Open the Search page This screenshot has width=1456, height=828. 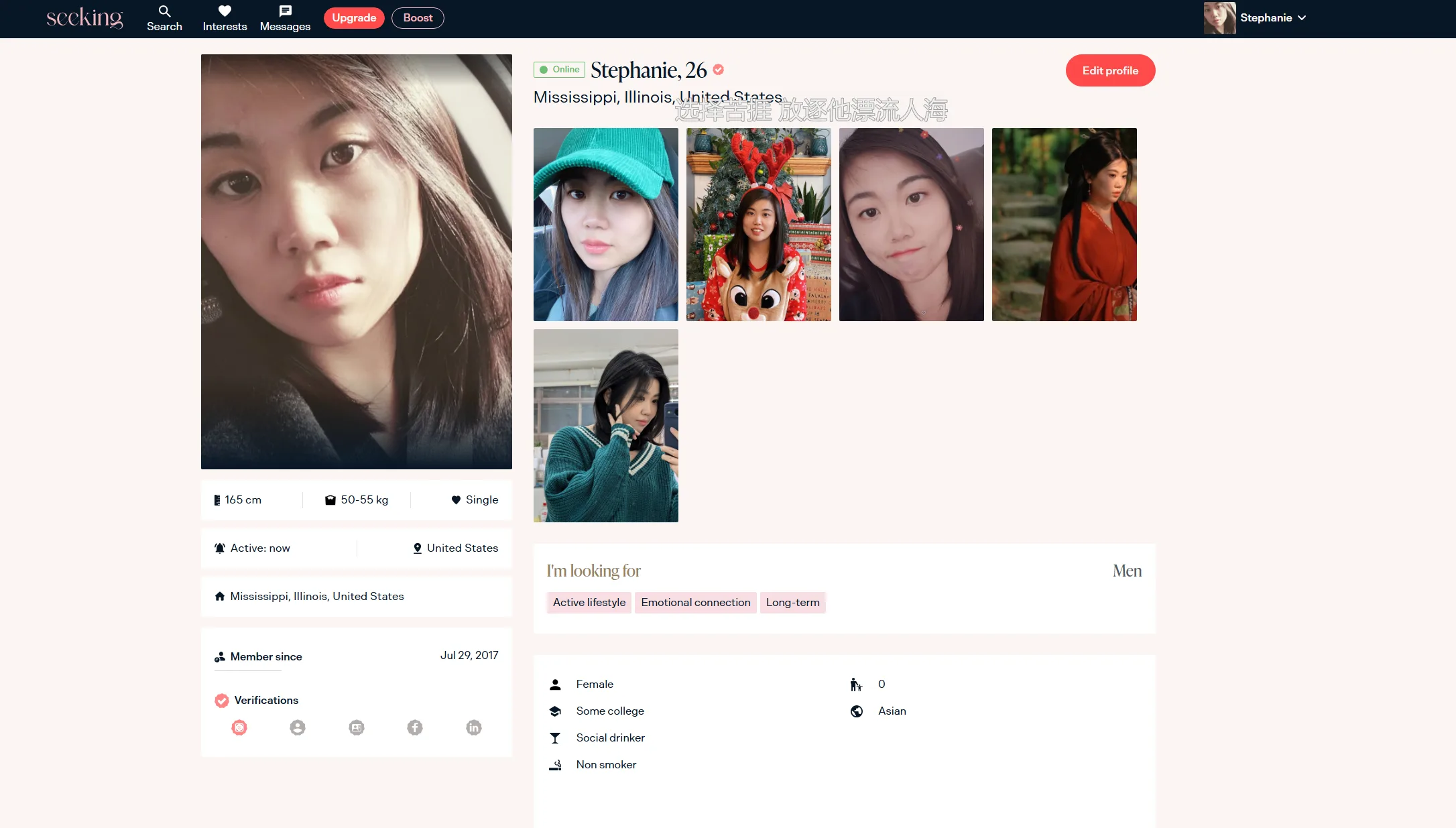pyautogui.click(x=164, y=18)
